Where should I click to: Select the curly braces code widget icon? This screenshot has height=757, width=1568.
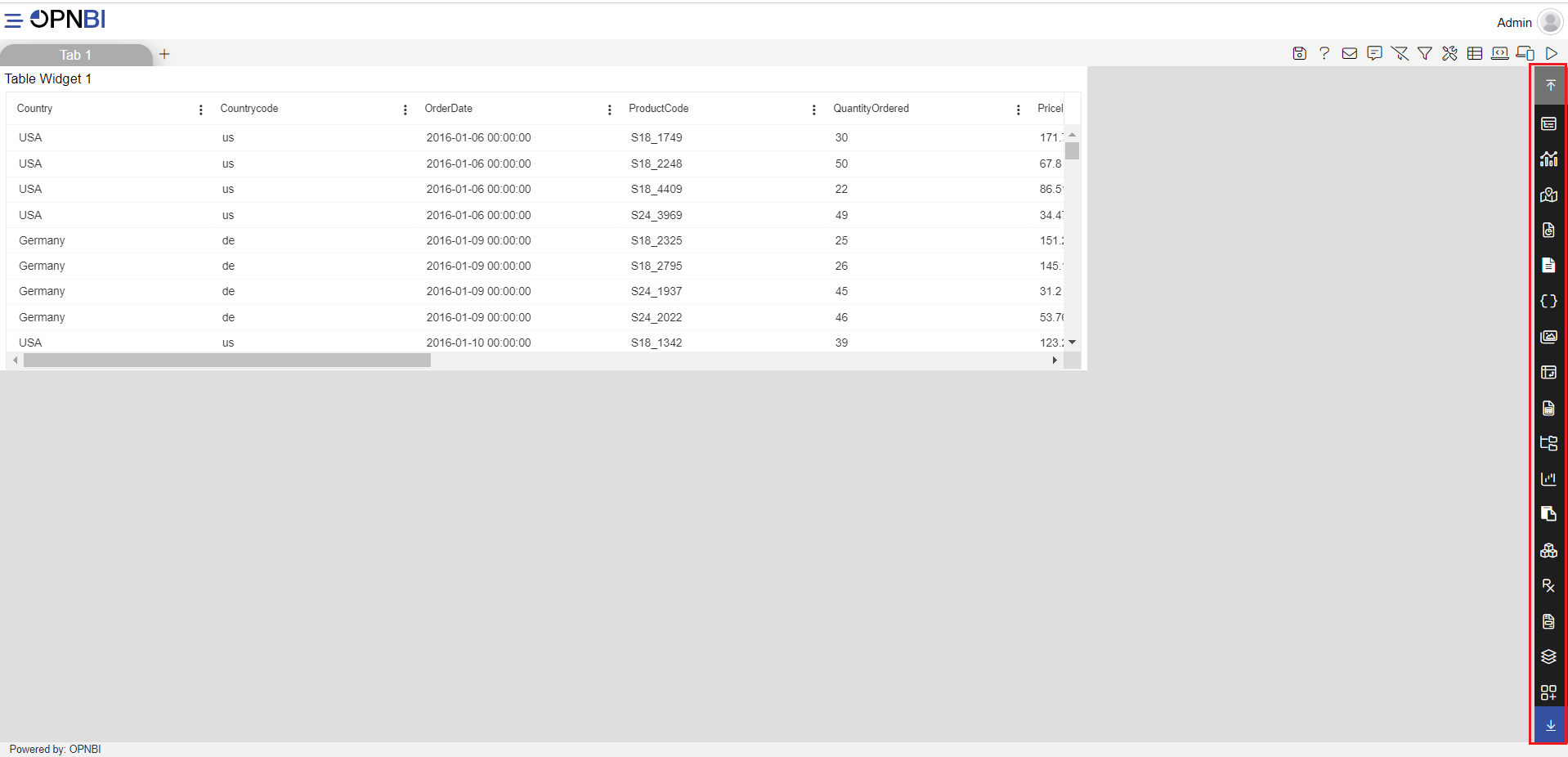coord(1548,301)
